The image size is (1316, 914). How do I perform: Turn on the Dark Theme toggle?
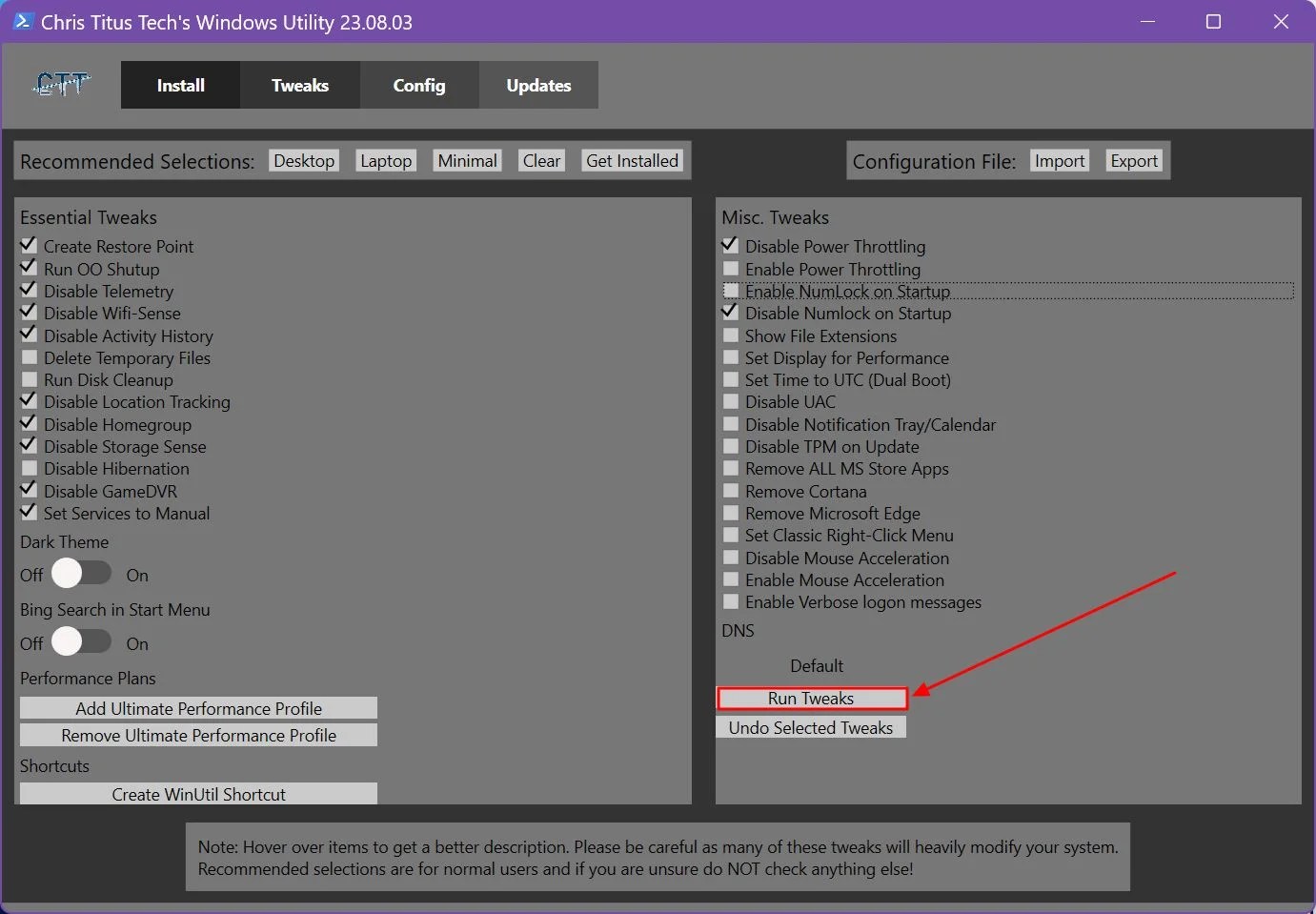click(x=81, y=574)
